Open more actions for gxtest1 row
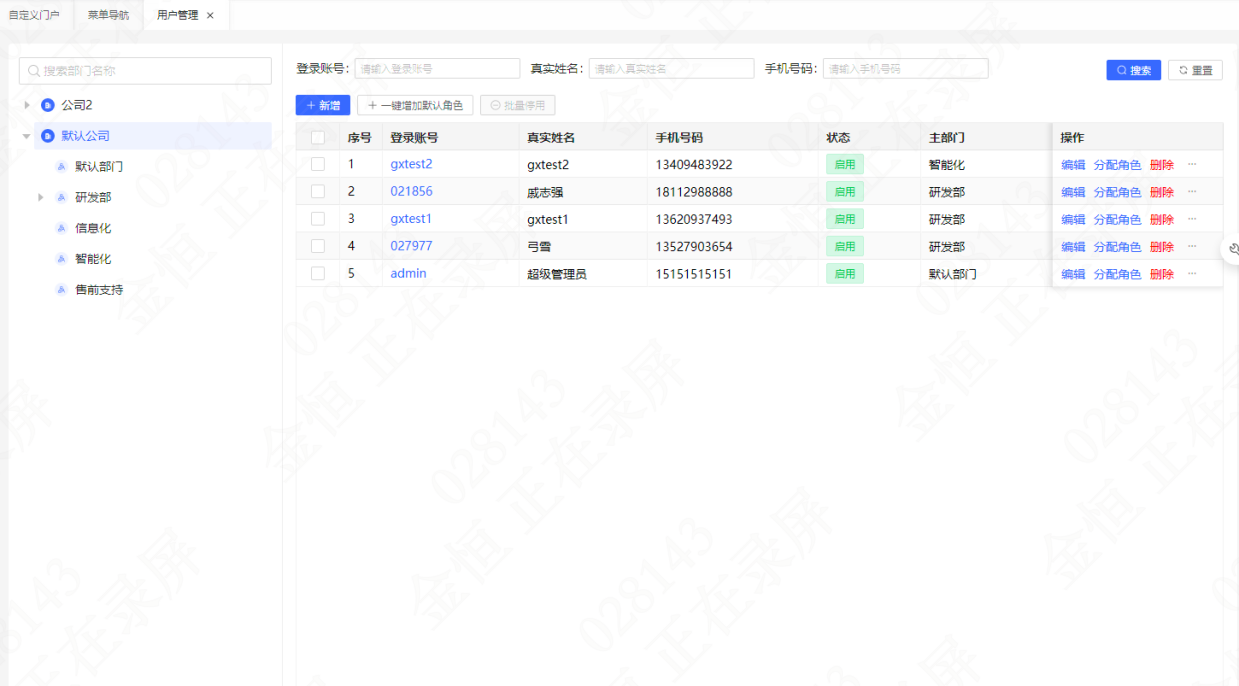Screen dimensions: 1239x686 tap(1192, 219)
